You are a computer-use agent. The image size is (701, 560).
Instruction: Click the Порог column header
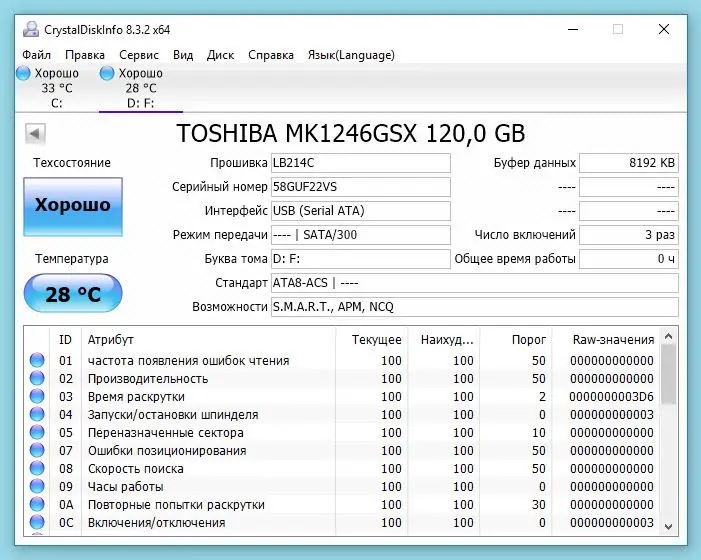coord(516,340)
